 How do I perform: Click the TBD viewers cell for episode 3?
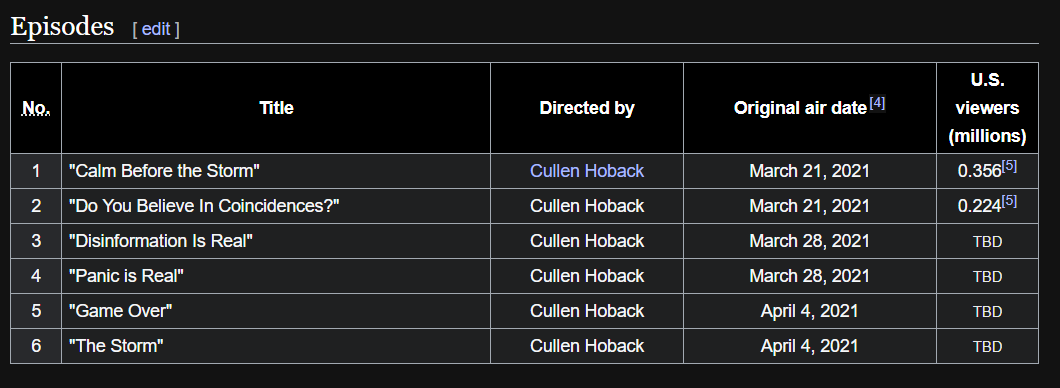(x=987, y=241)
